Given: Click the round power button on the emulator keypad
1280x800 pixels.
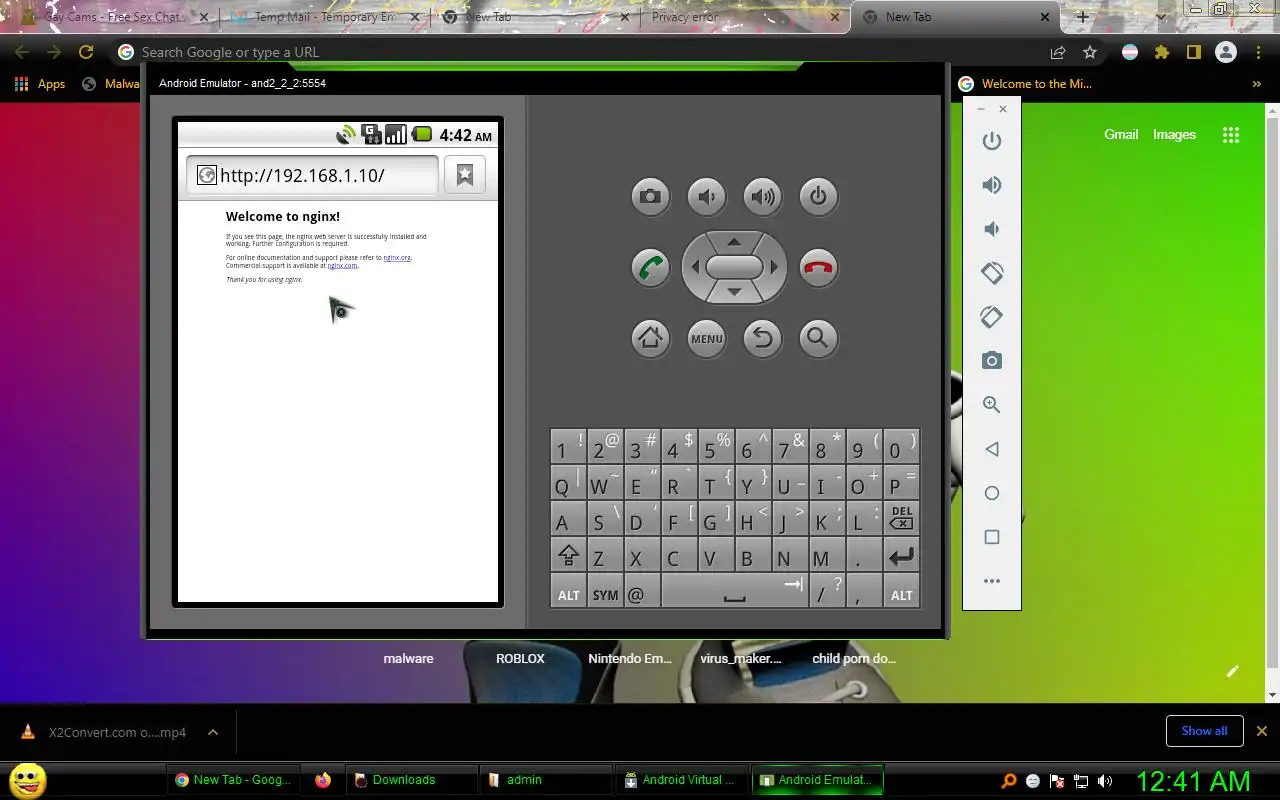Looking at the screenshot, I should pyautogui.click(x=818, y=196).
